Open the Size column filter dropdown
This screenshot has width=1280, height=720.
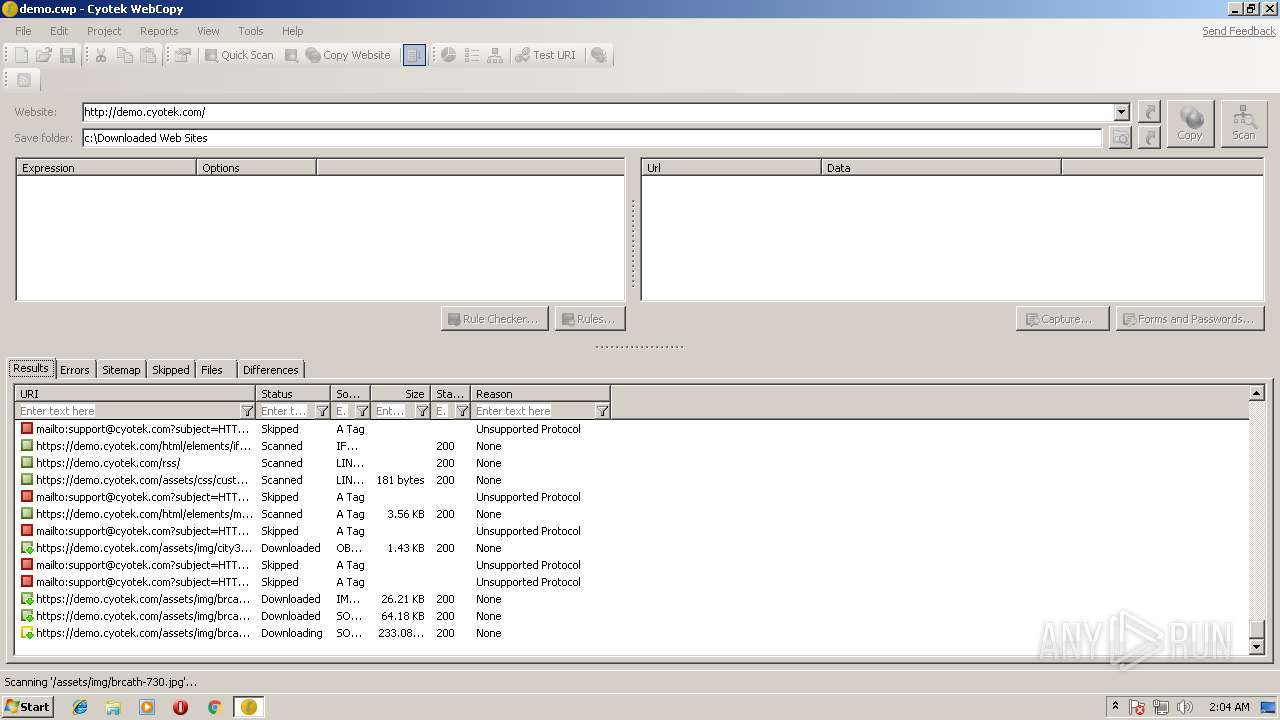click(422, 411)
